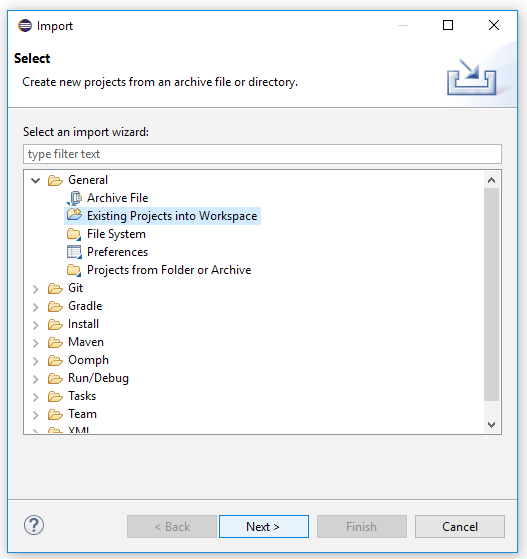Collapse the General category
The width and height of the screenshot is (527, 559).
coord(35,180)
